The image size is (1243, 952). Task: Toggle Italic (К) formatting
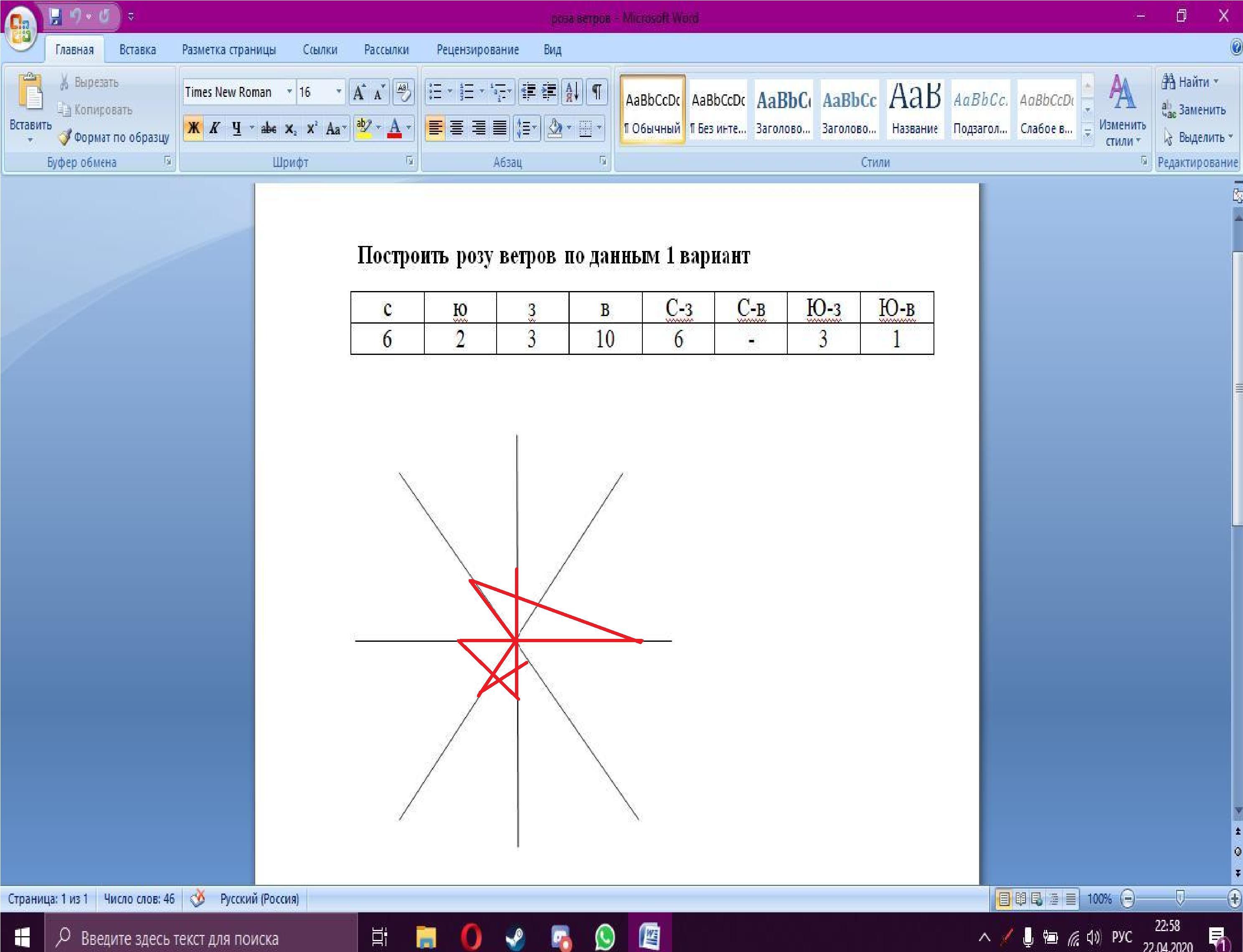[x=214, y=128]
